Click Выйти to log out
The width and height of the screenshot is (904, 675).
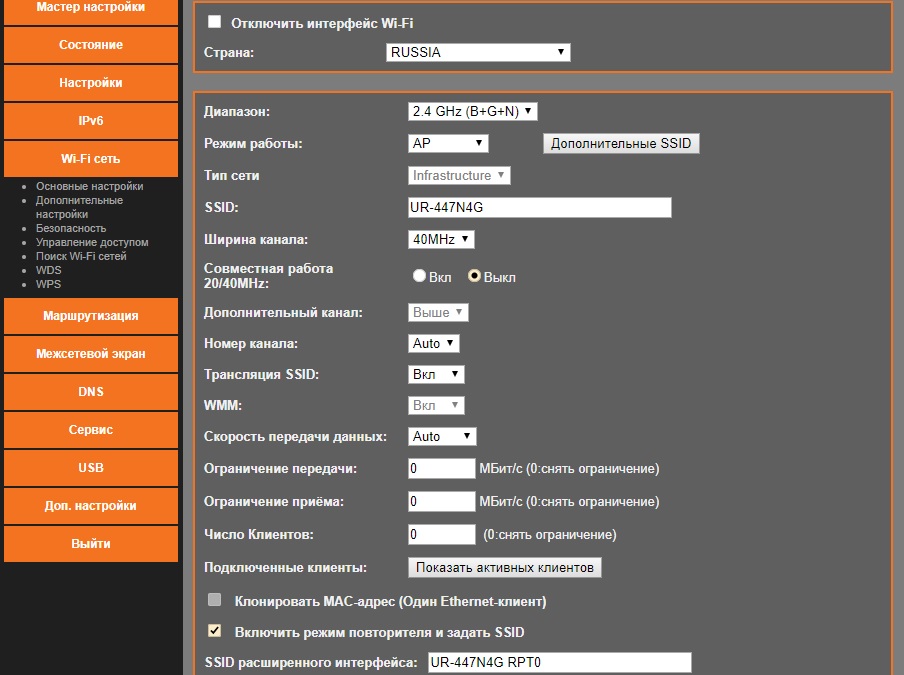91,544
